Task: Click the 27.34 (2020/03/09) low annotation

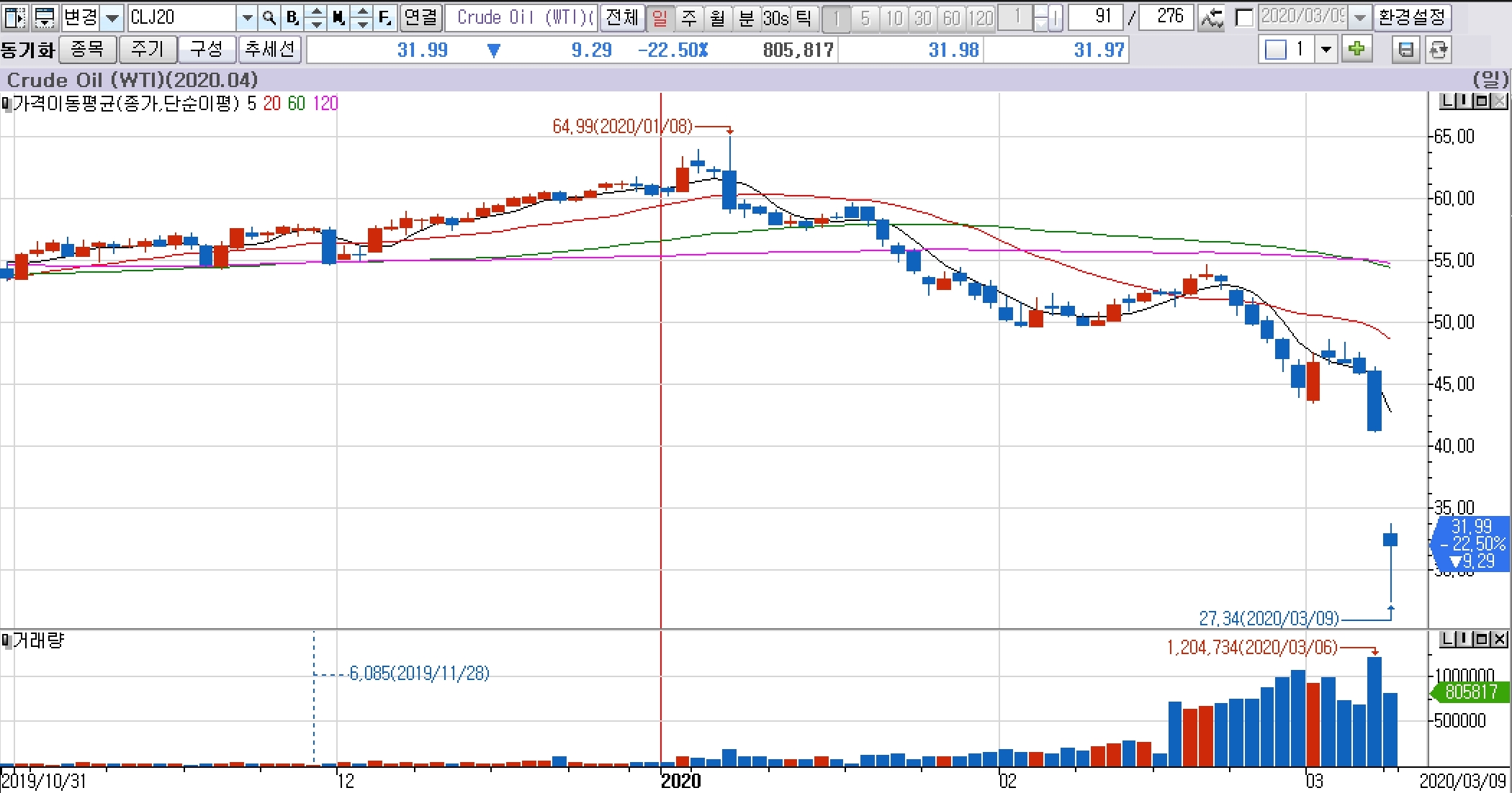Action: click(x=1269, y=618)
